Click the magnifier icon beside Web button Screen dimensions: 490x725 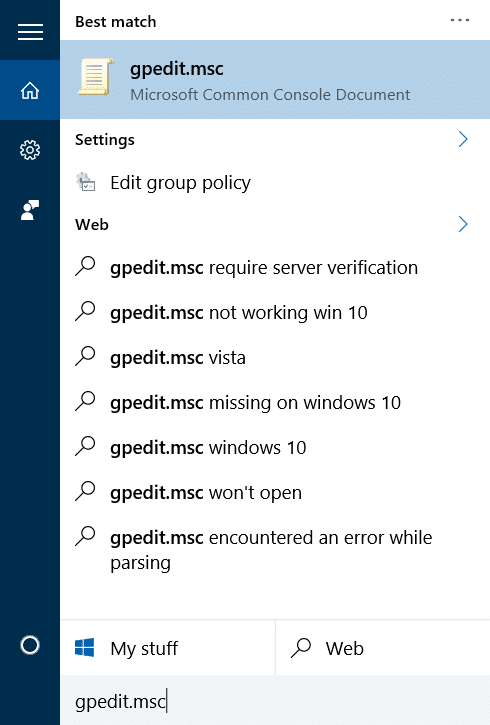301,648
